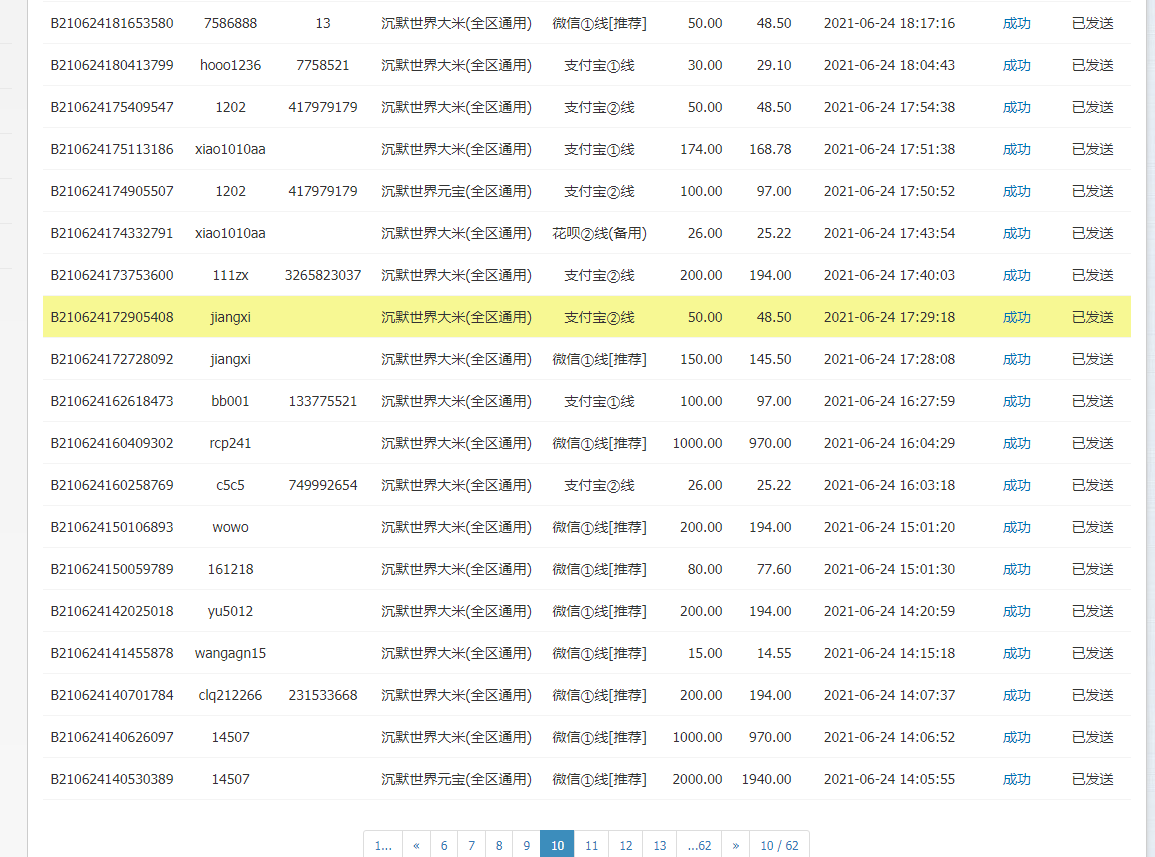
Task: Go to page 6 in pagination
Action: 443,845
